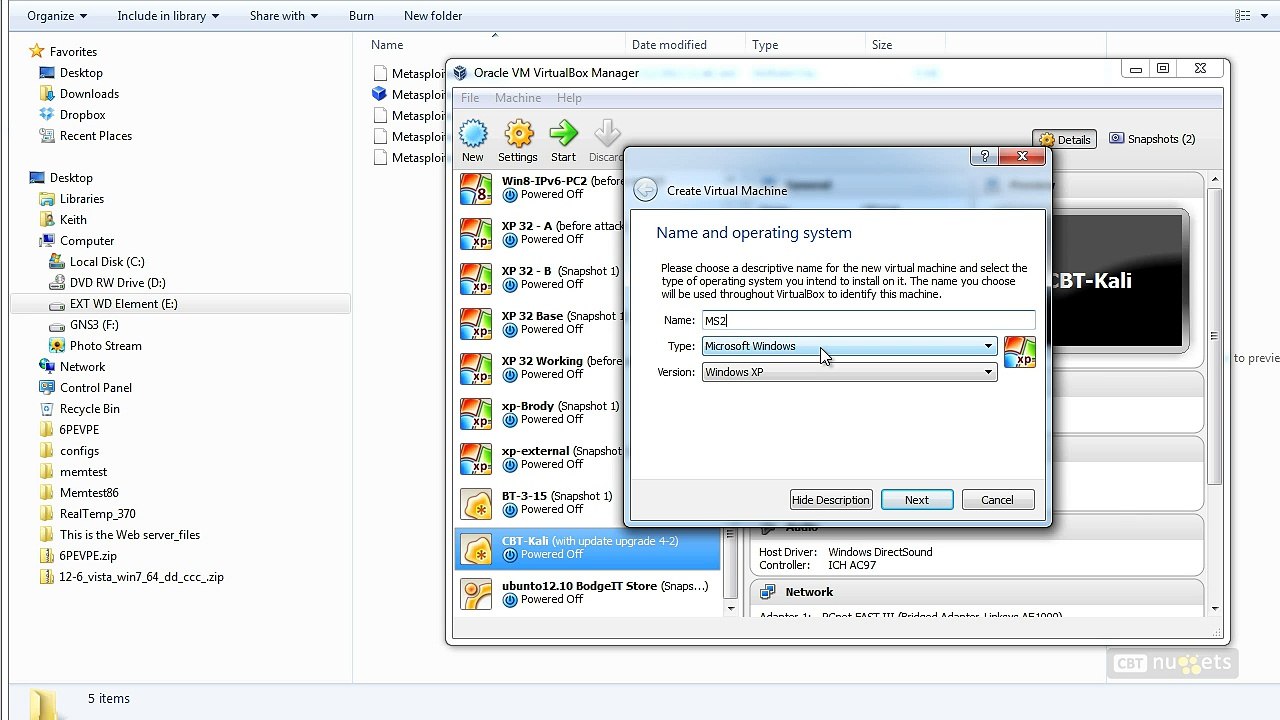
Task: Switch to the Details view in VirtualBox
Action: point(1065,139)
